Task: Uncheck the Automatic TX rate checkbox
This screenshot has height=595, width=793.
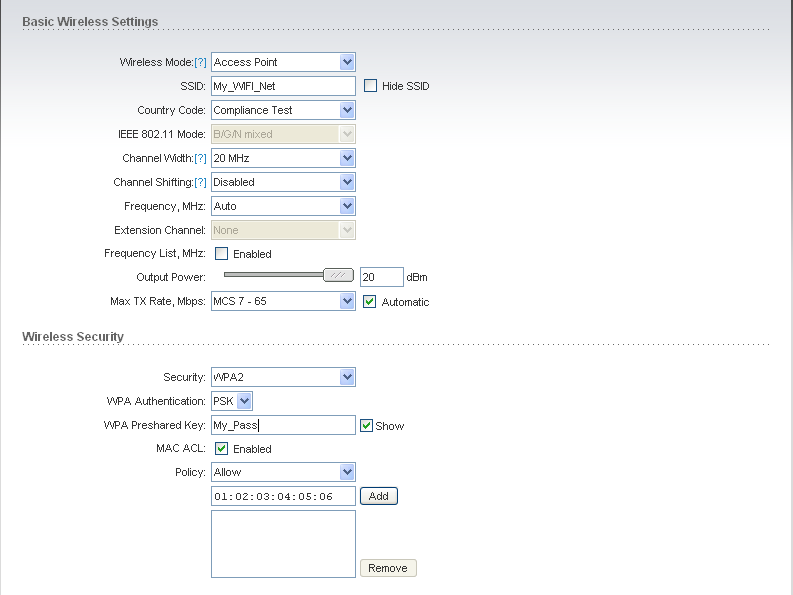Action: coord(370,302)
